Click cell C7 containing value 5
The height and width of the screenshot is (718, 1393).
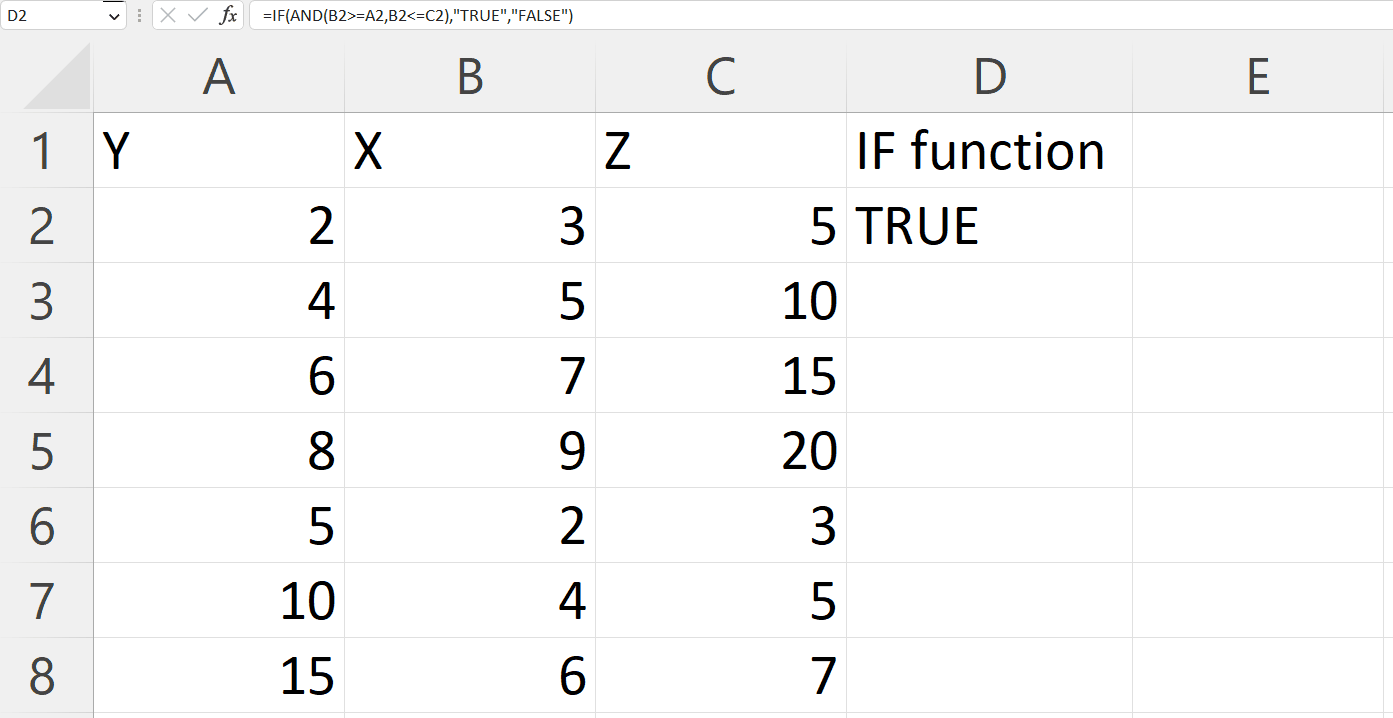pos(720,601)
